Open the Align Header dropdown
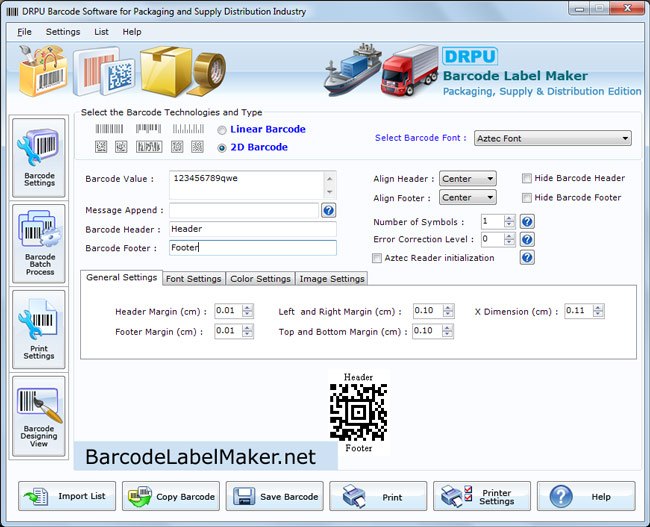Image resolution: width=650 pixels, height=527 pixels. pyautogui.click(x=468, y=179)
